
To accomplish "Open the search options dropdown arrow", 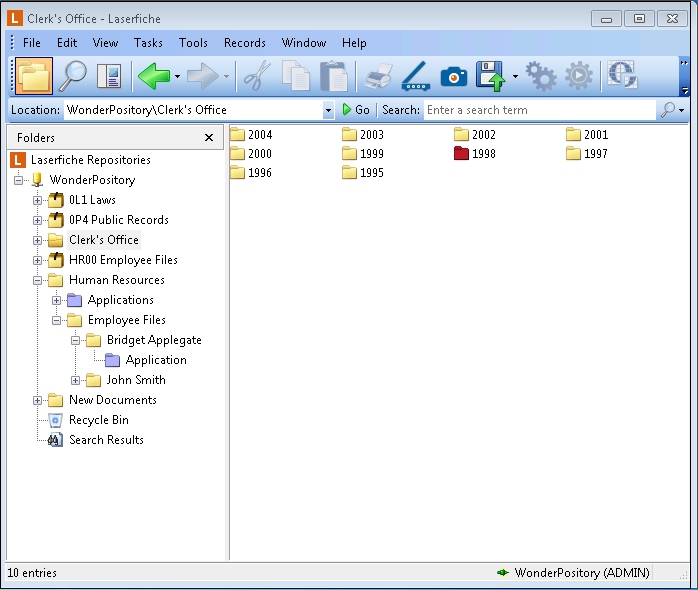I will click(682, 110).
